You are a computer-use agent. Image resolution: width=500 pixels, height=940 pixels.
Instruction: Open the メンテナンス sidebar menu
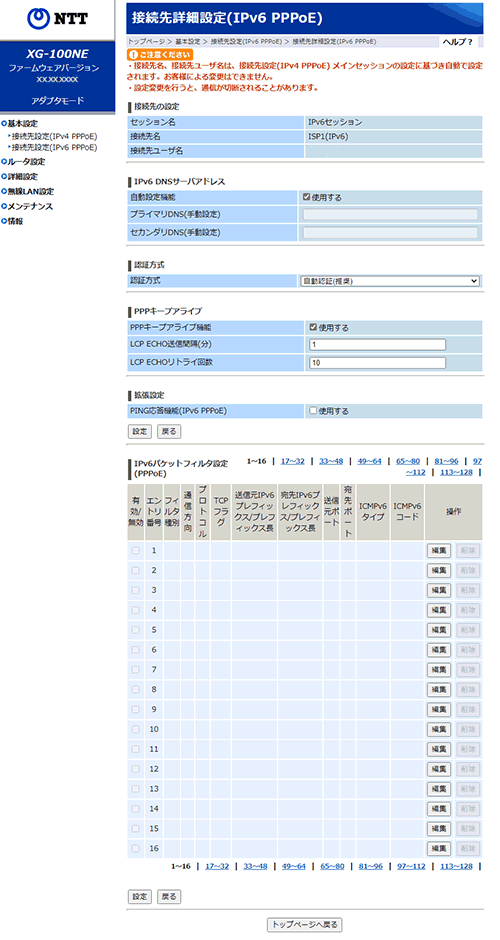[x=27, y=207]
